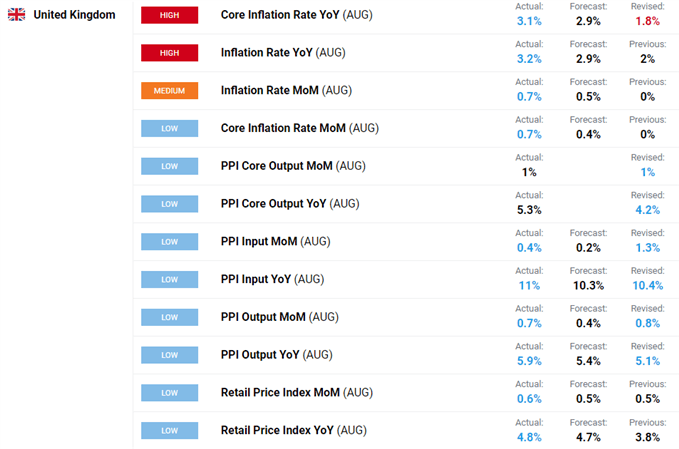Viewport: 679px width, 449px height.
Task: Click the 5.9% actual PPI Output YoY value
Action: pyautogui.click(x=529, y=361)
